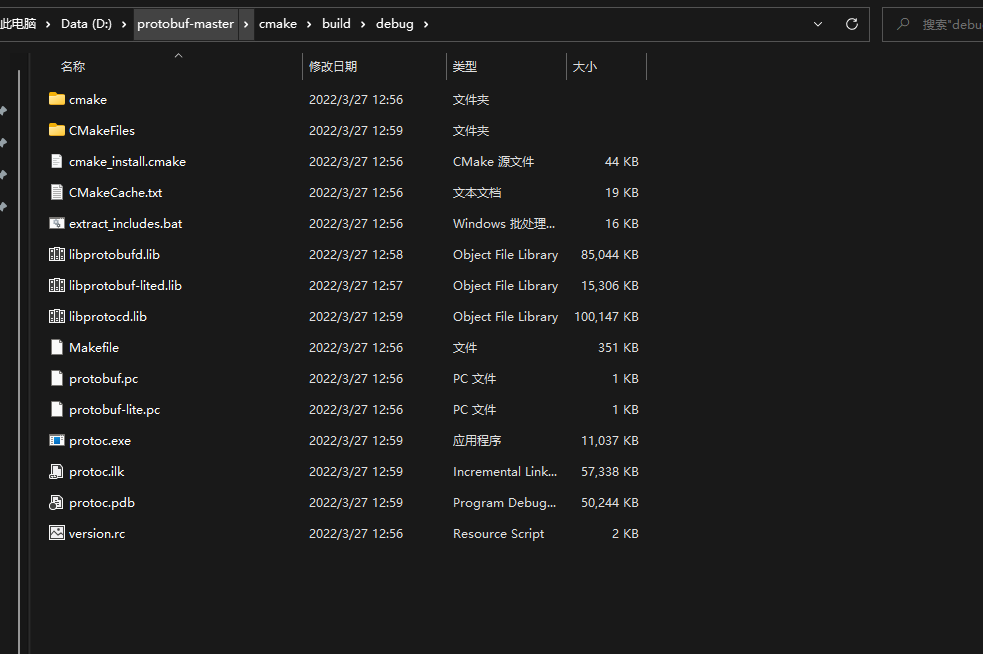Open address bar history dropdown
The height and width of the screenshot is (654, 983).
pos(817,24)
